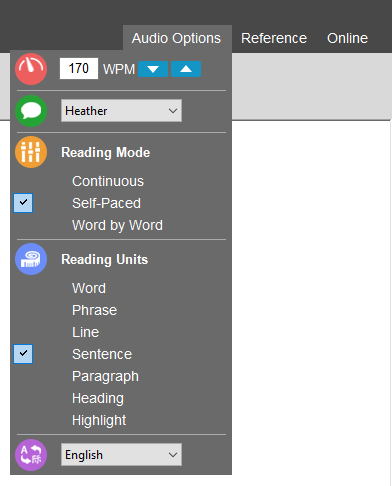This screenshot has width=392, height=486.
Task: Click the 170 WPM speed input field
Action: point(79,69)
